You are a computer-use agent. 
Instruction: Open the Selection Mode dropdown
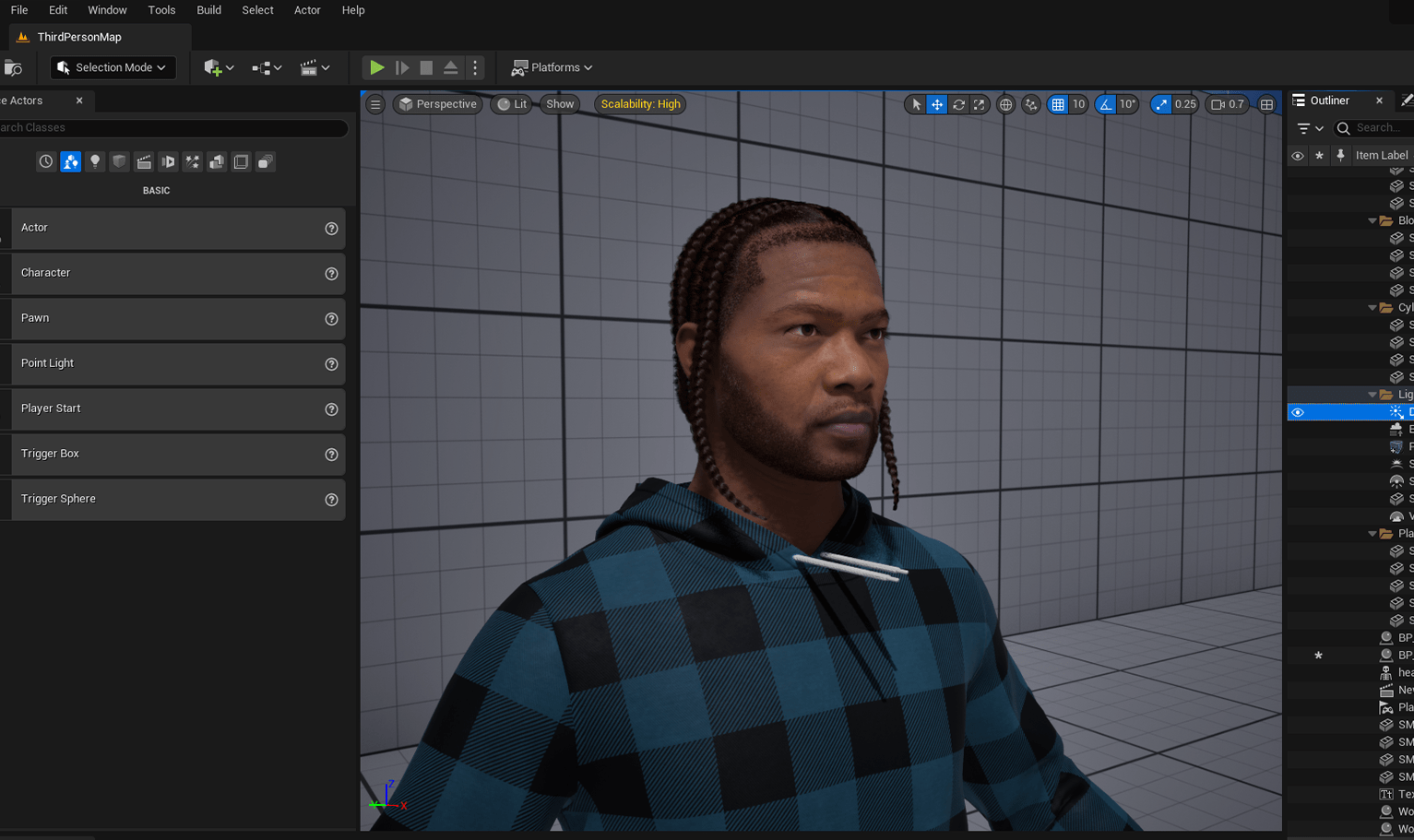[x=113, y=67]
